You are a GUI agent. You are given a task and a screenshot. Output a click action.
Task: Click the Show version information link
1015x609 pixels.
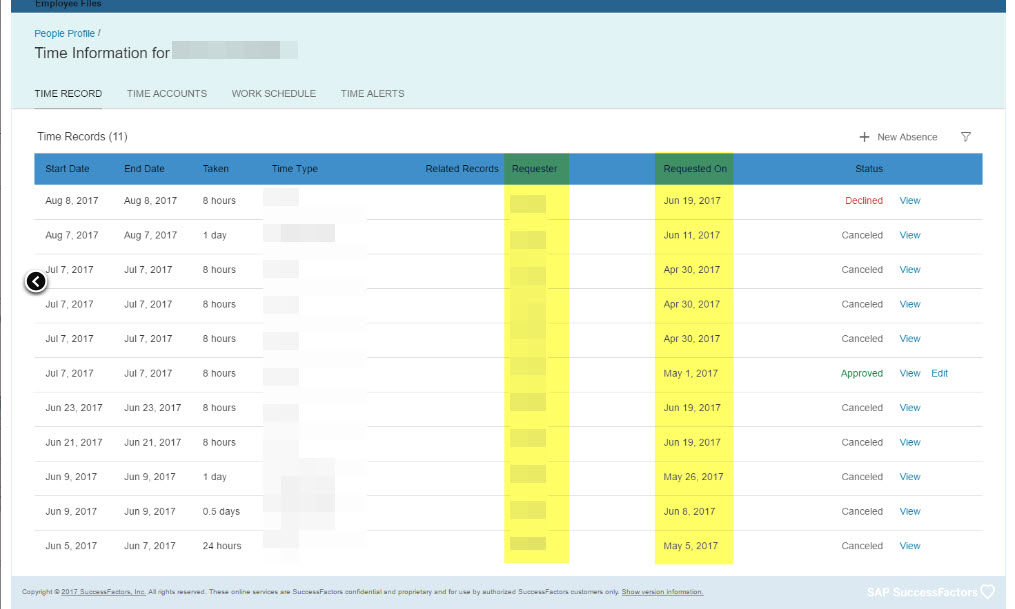(662, 592)
